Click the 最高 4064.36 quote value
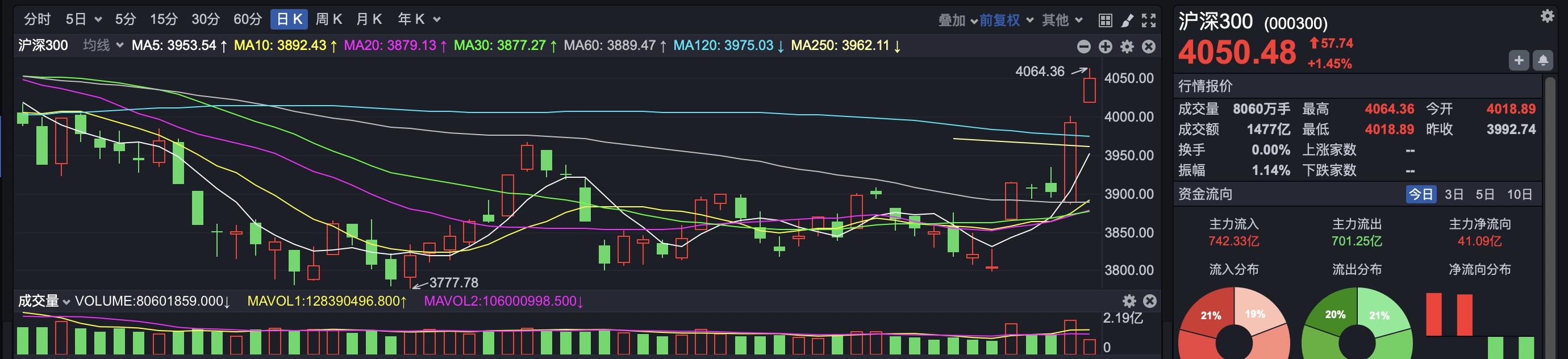 [1389, 109]
